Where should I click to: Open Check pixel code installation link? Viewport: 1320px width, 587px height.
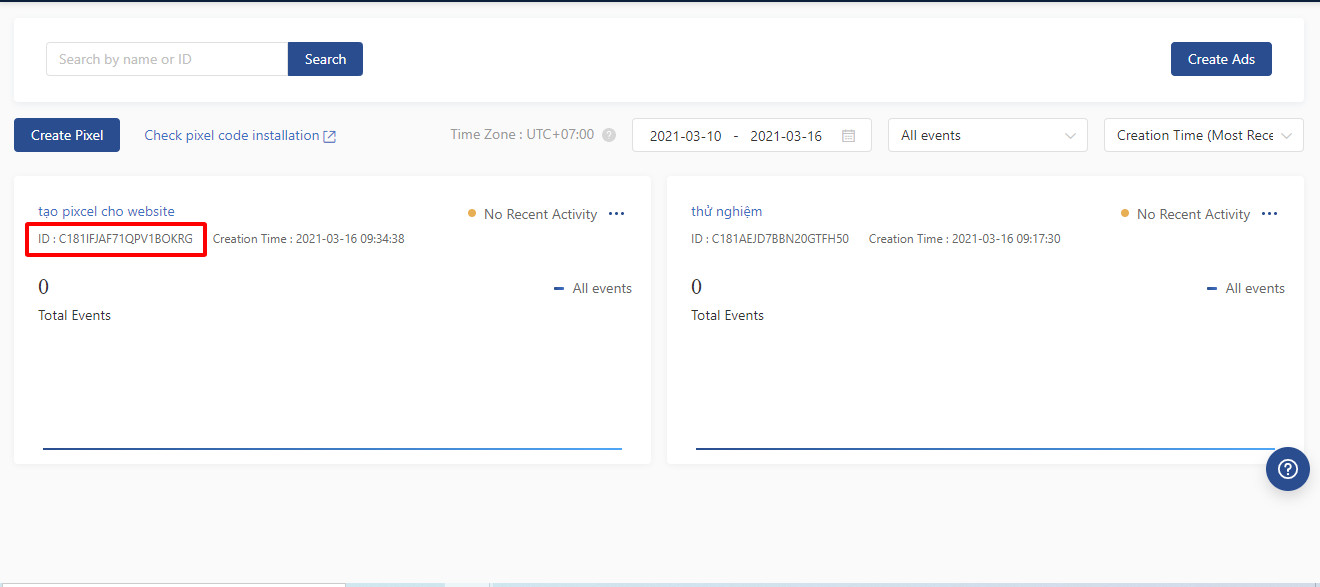tap(232, 135)
